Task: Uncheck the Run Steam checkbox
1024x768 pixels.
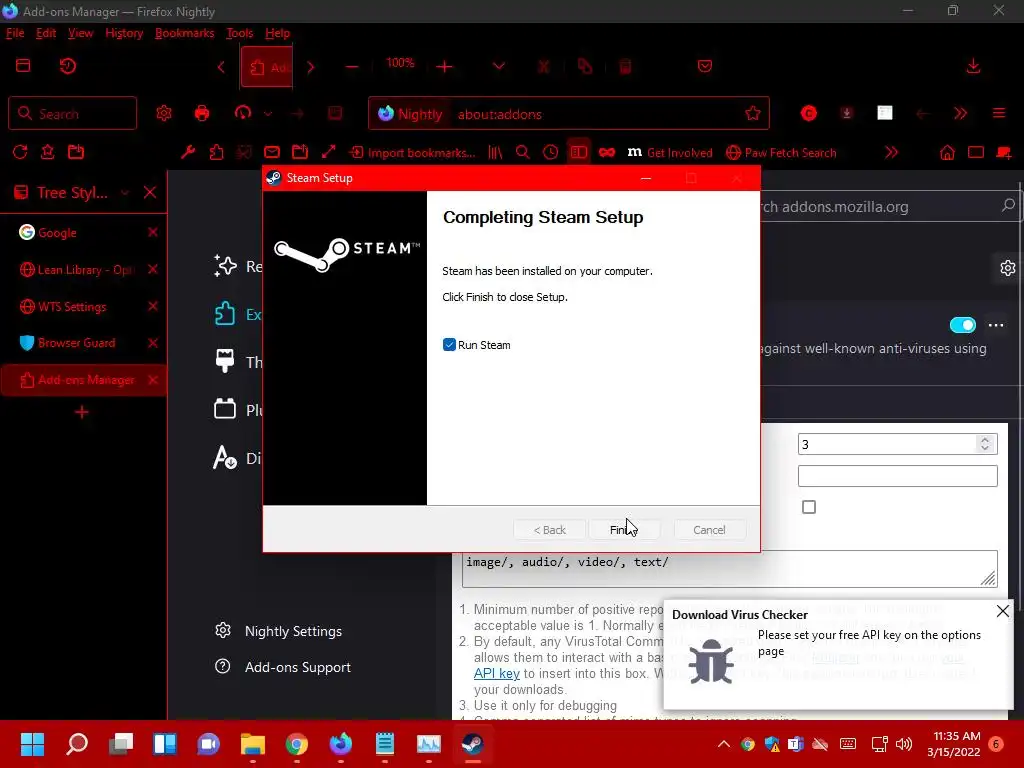Action: [x=449, y=345]
